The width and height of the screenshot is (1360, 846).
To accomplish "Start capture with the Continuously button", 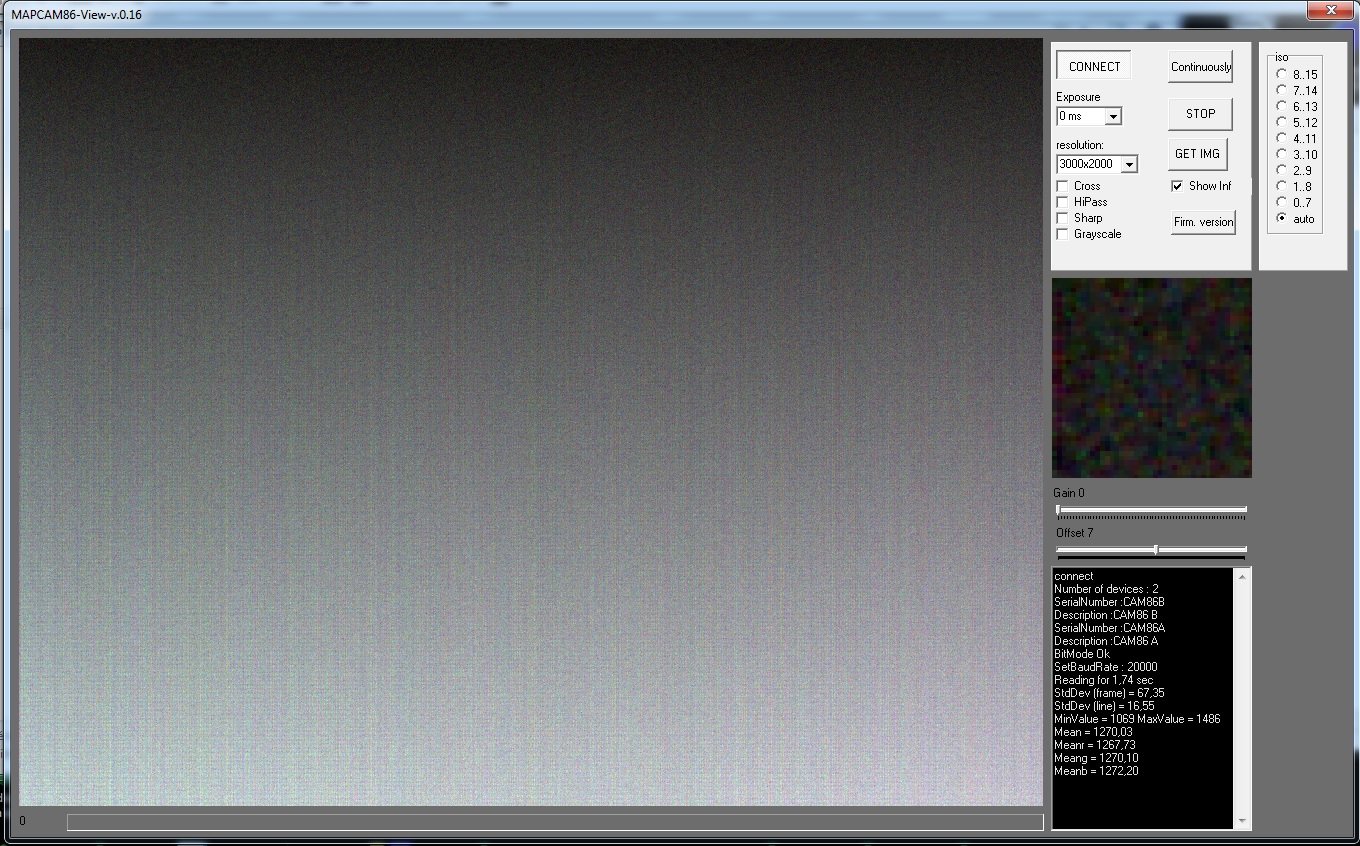I will tap(1201, 67).
